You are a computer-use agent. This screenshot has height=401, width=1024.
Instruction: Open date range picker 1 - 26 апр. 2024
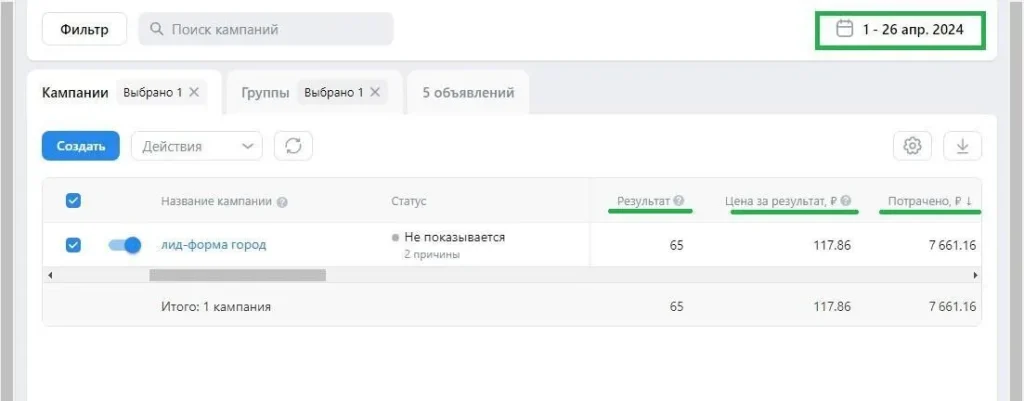click(x=910, y=29)
